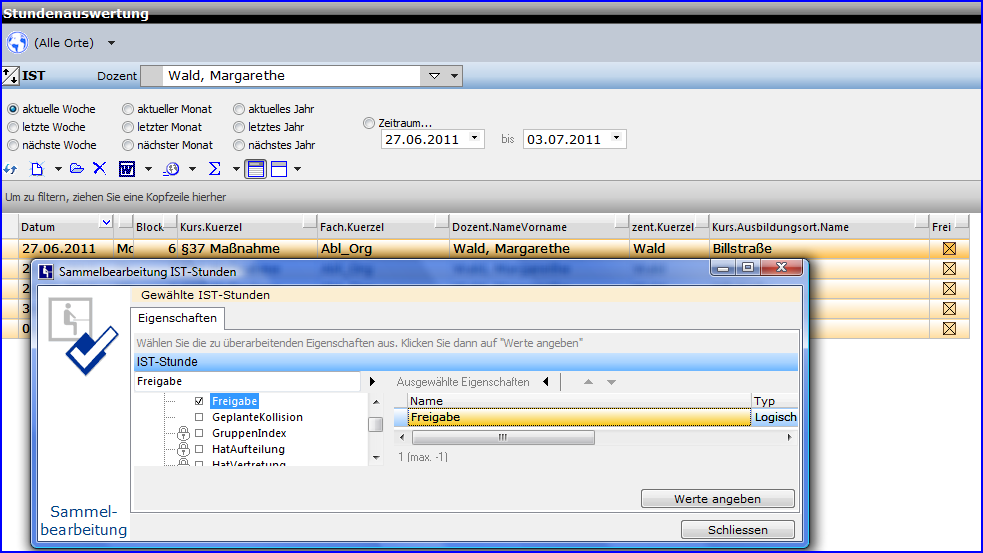Select the nächster Monat radio button
983x553 pixels.
[128, 145]
